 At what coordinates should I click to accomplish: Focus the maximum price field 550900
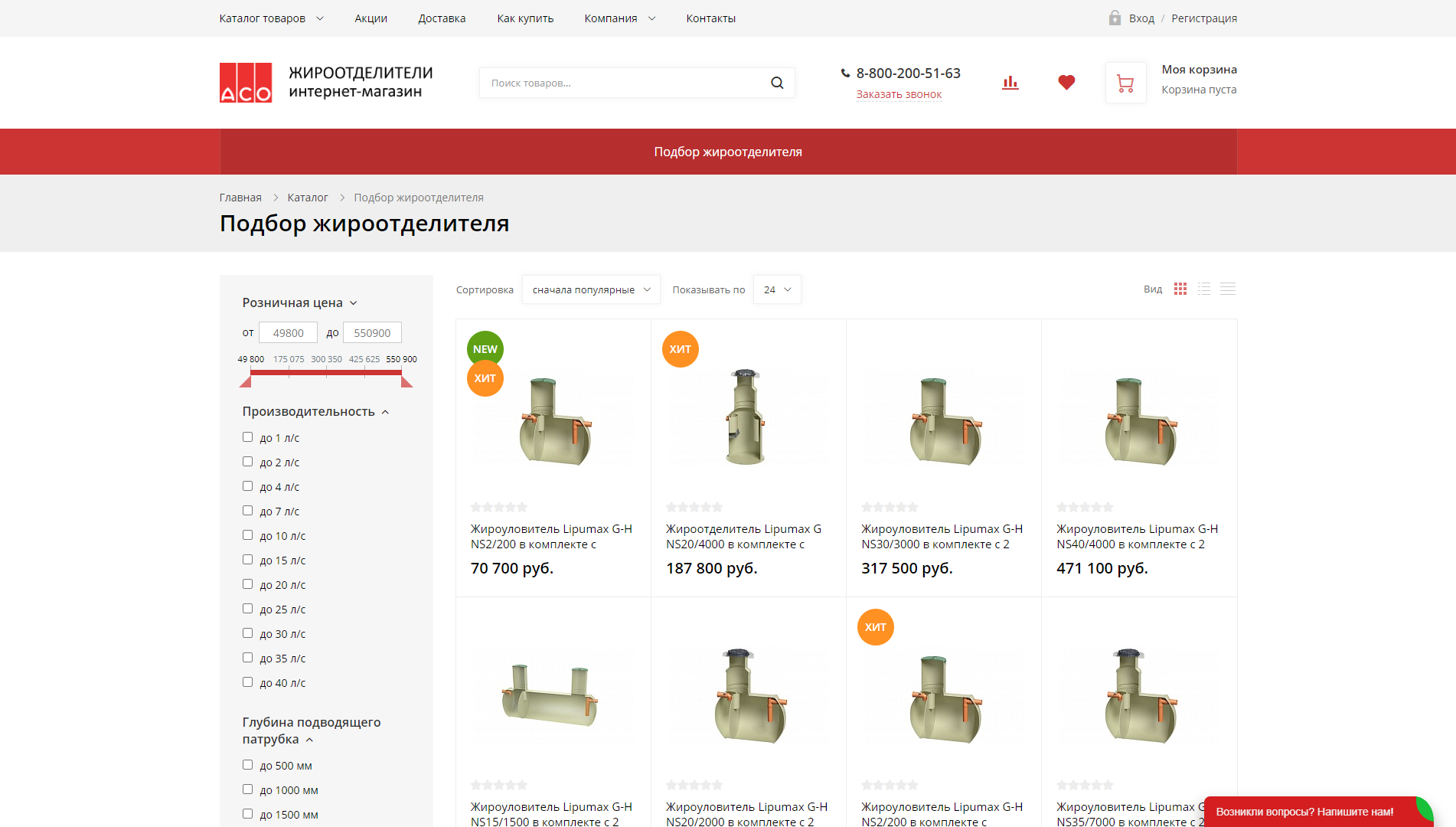(x=372, y=332)
